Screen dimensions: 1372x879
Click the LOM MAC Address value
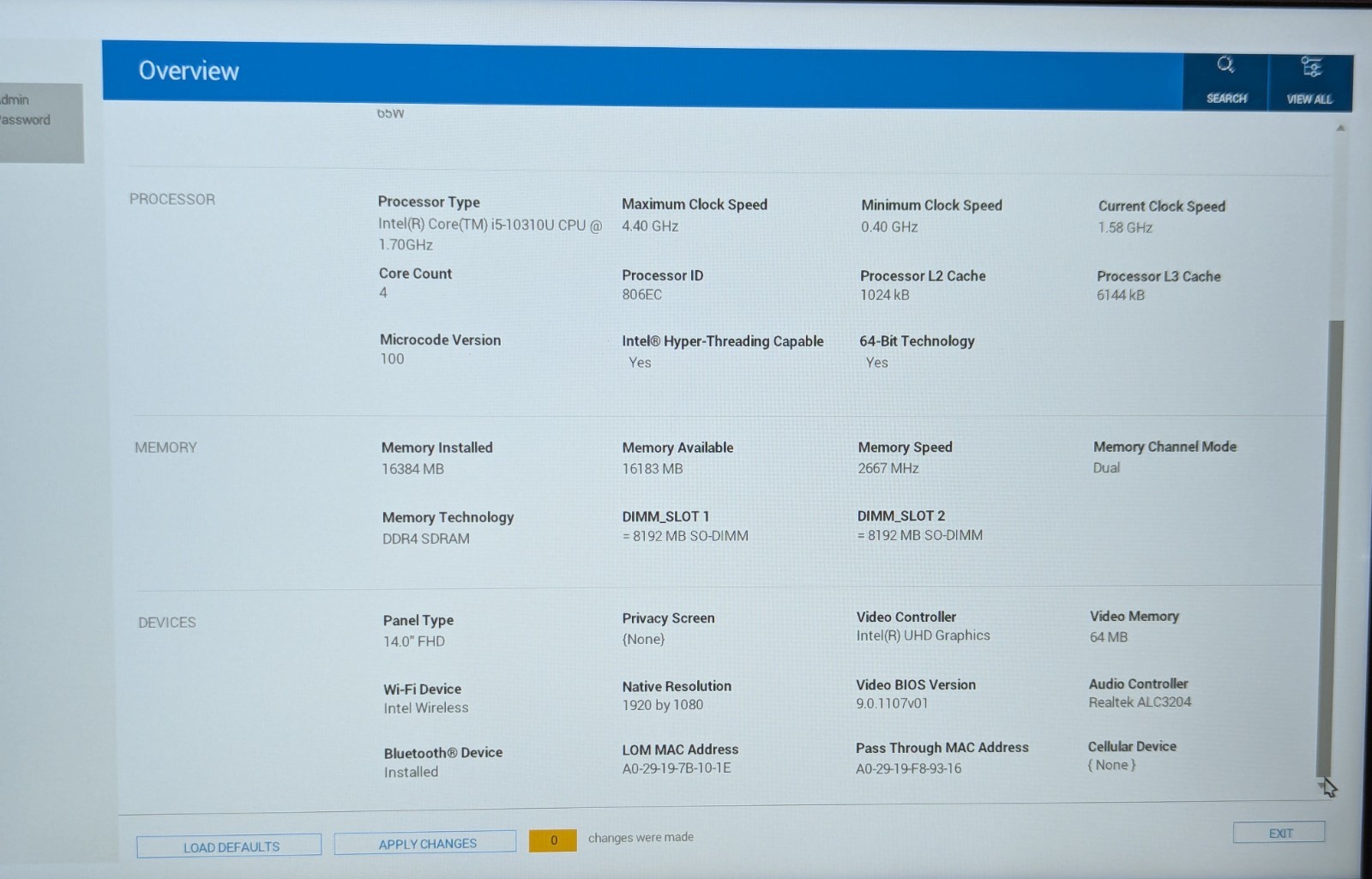tap(677, 768)
